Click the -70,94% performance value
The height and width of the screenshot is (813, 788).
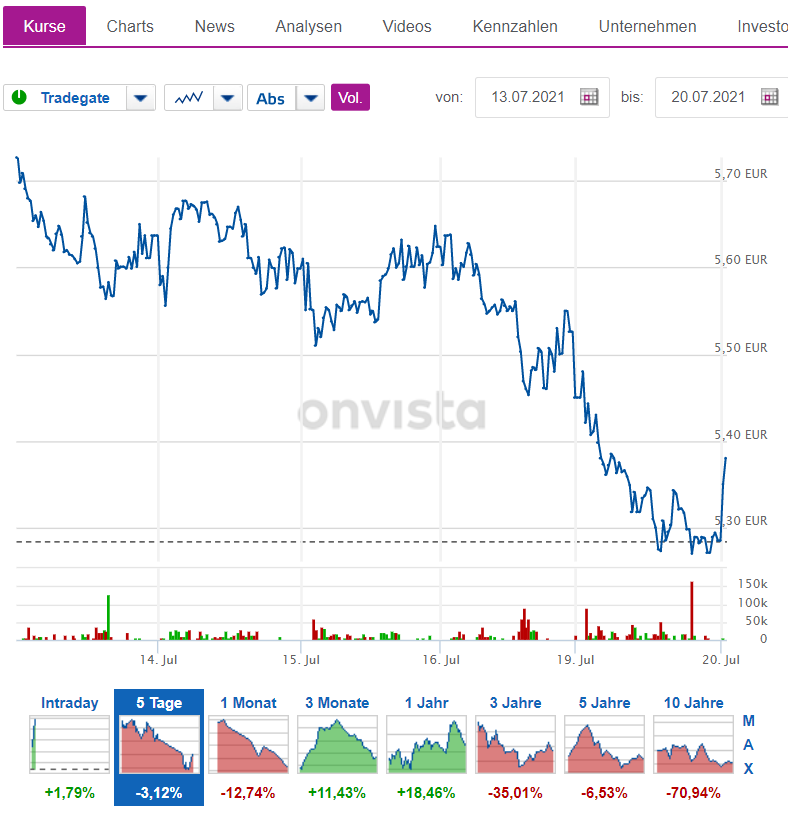click(x=693, y=793)
